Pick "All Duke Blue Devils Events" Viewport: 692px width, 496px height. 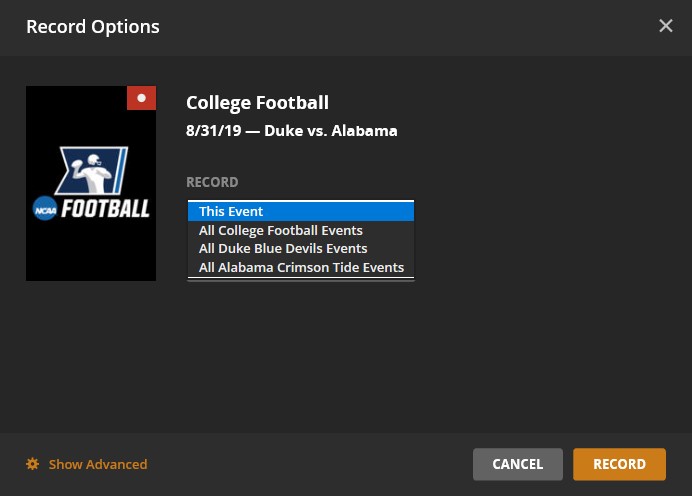(x=300, y=249)
